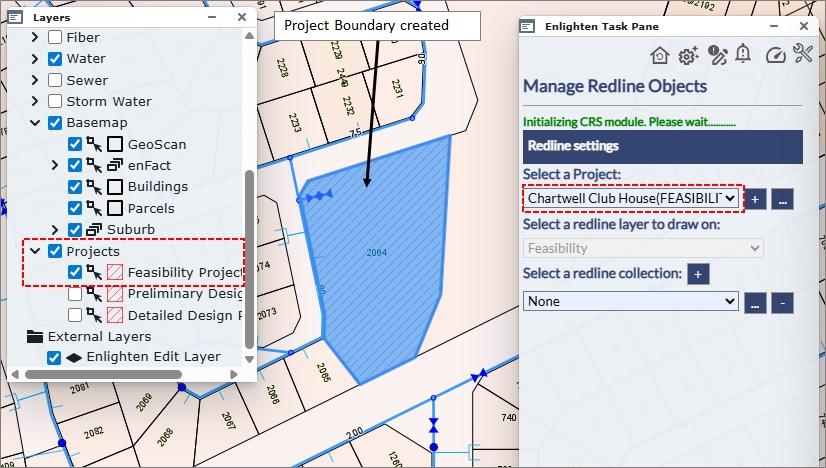Open the Select a Project dropdown
This screenshot has height=468, width=826.
(x=631, y=198)
